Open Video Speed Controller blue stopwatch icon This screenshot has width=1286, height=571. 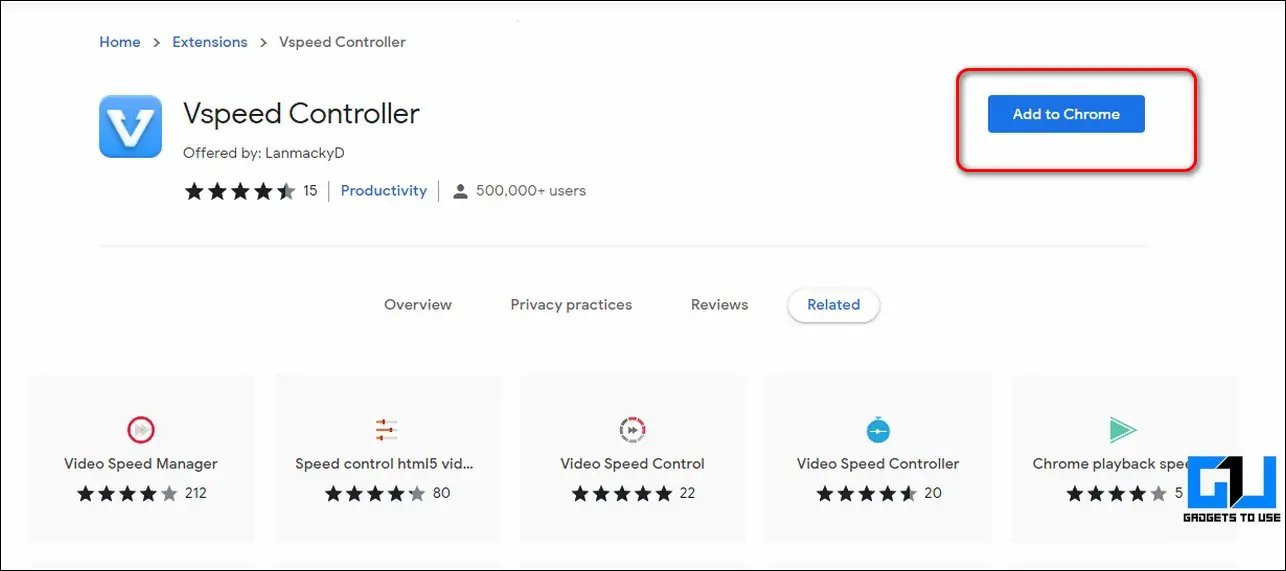(x=877, y=430)
